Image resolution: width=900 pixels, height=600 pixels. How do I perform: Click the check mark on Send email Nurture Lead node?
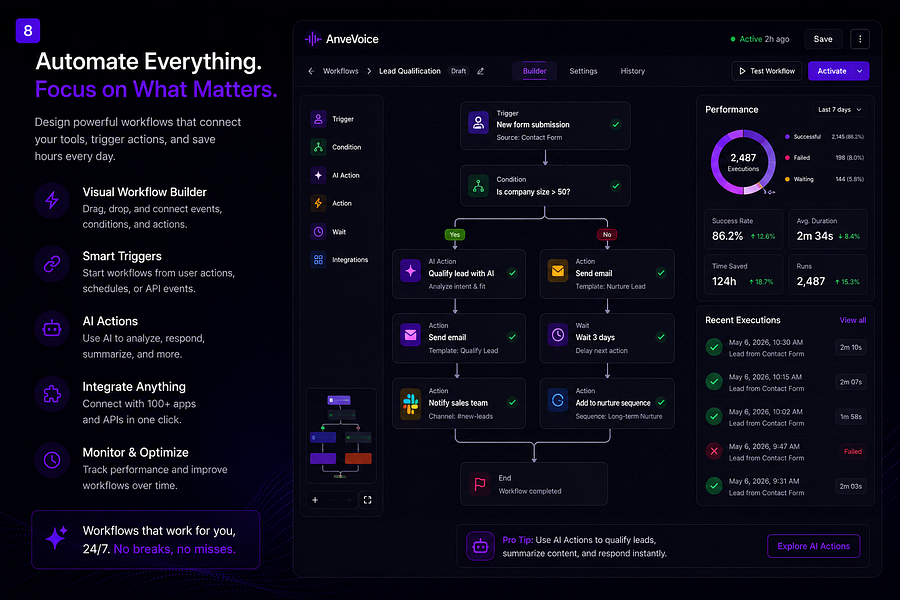click(661, 273)
